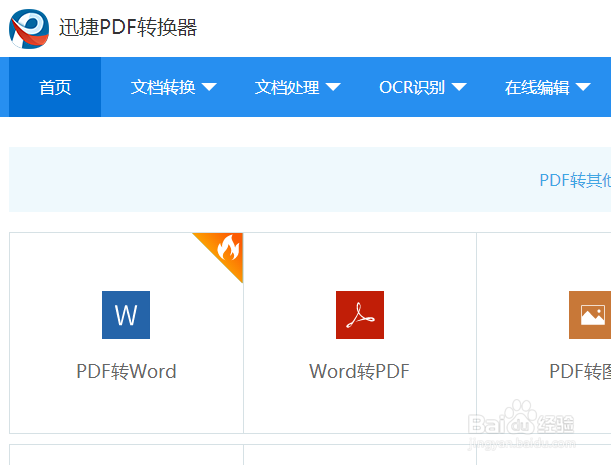Click the PDF转Word label
611x465 pixels.
126,371
